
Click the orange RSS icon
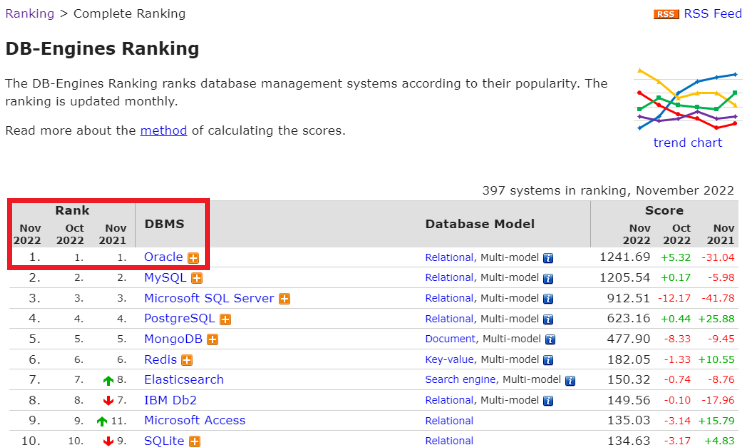tap(666, 14)
